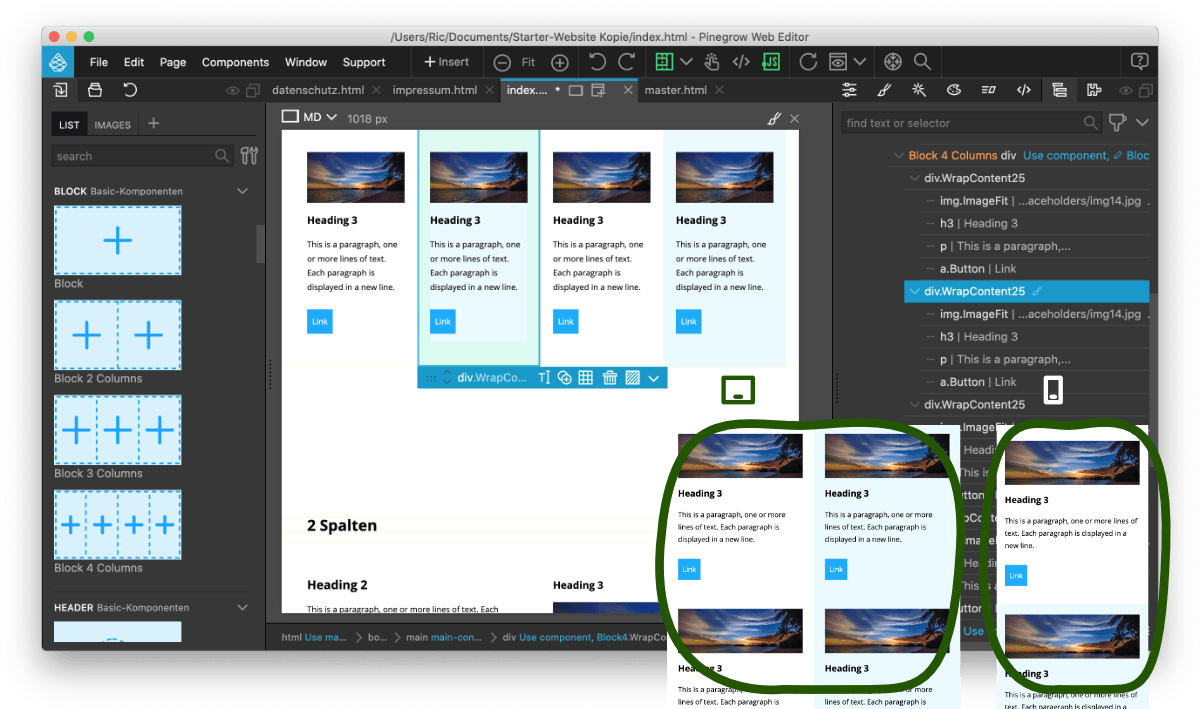The image size is (1200, 709).
Task: Select the Block 3 Columns thumbnail
Action: (x=118, y=430)
